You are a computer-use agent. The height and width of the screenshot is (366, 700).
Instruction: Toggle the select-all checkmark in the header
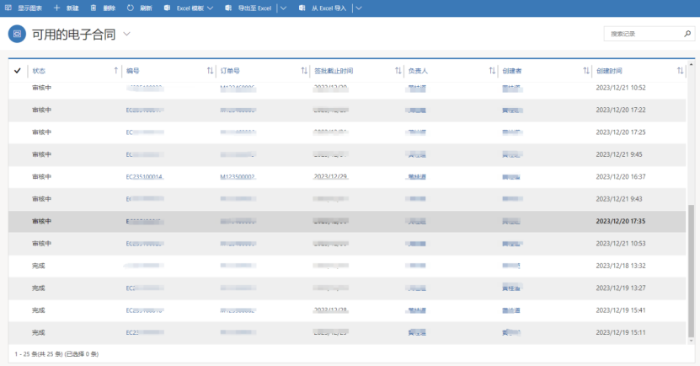tap(17, 71)
